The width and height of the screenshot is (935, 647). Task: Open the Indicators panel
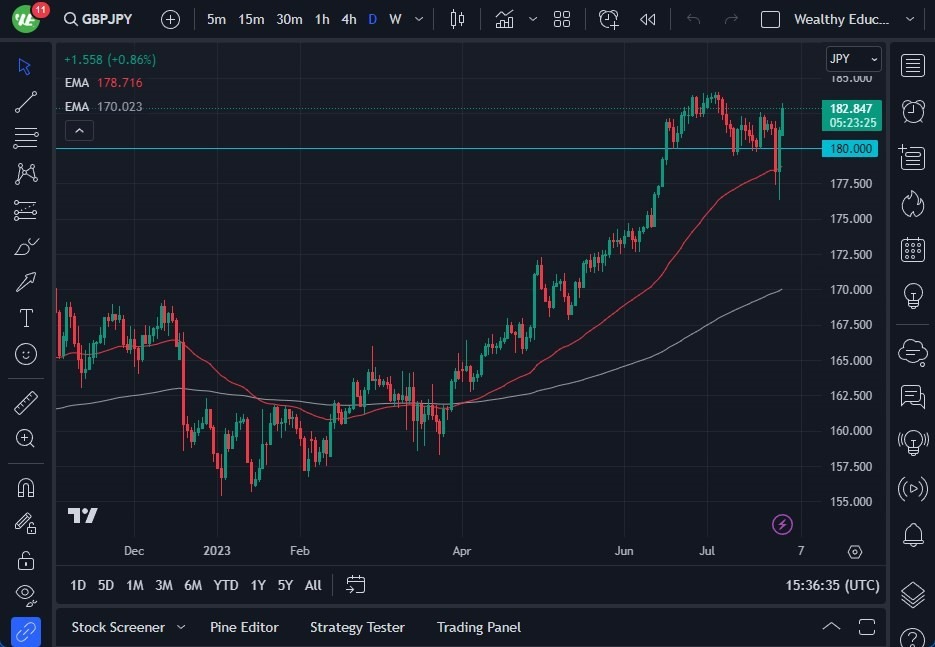(504, 18)
